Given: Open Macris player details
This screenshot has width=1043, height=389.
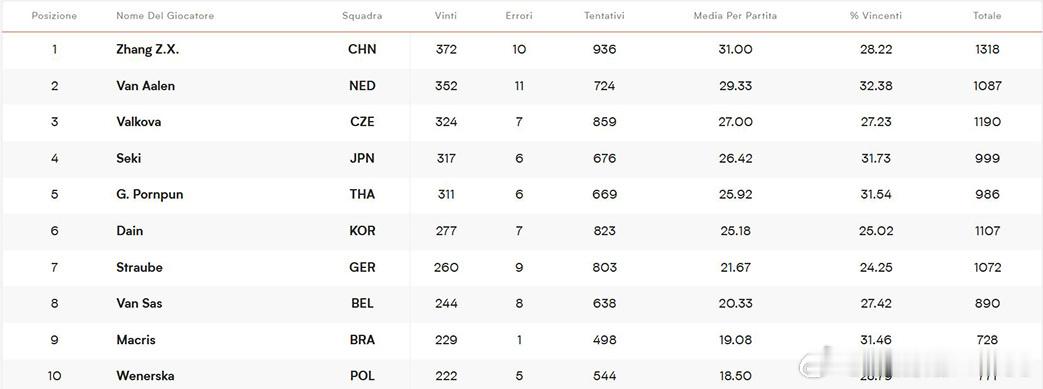Looking at the screenshot, I should (x=136, y=340).
